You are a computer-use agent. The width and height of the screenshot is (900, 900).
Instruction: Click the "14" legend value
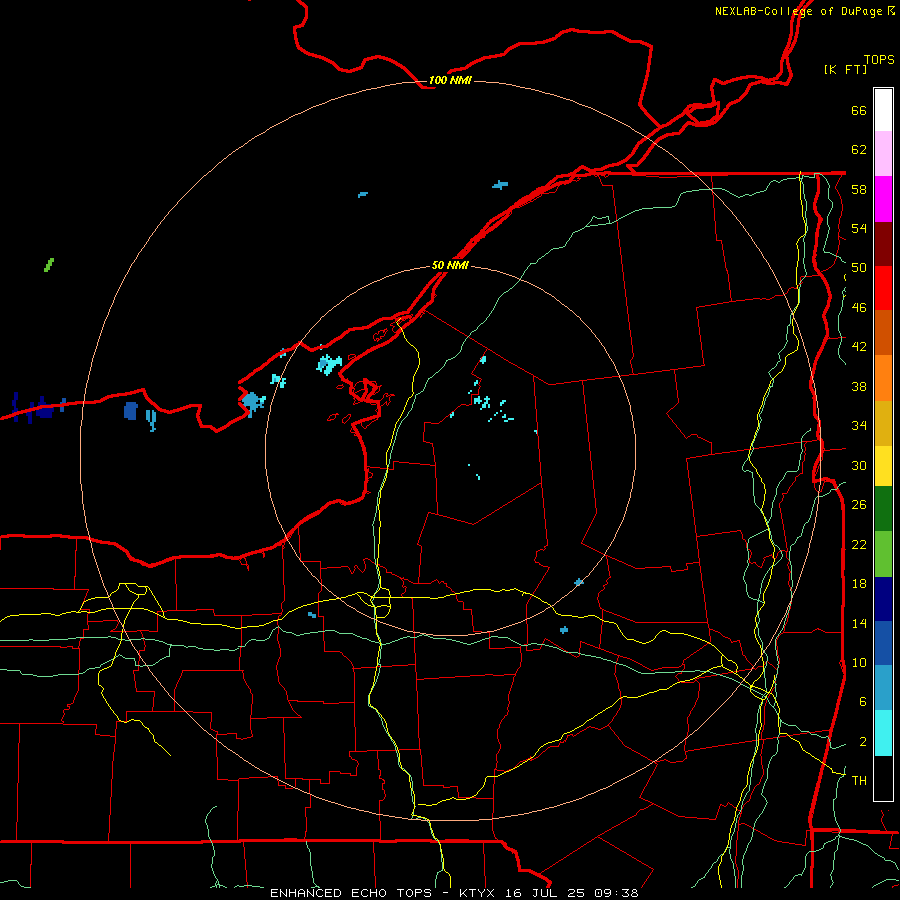[x=859, y=623]
